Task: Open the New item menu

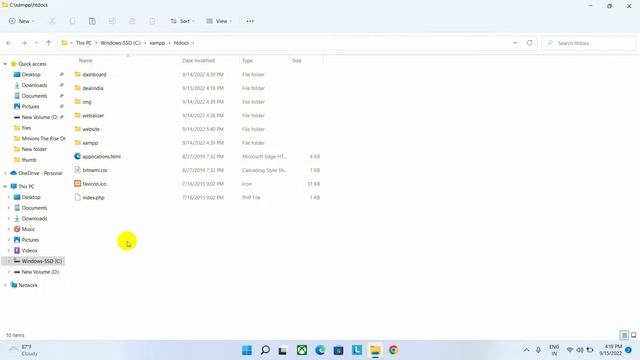Action: tap(22, 21)
